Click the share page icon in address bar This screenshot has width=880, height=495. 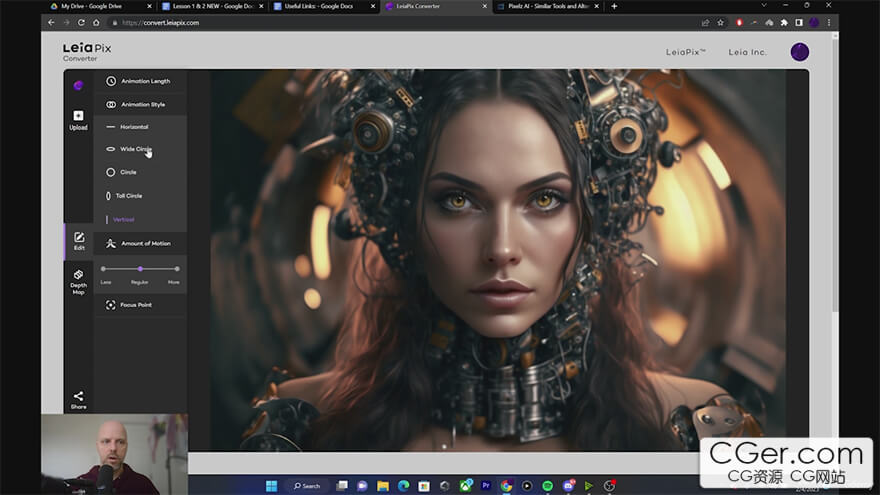click(705, 22)
